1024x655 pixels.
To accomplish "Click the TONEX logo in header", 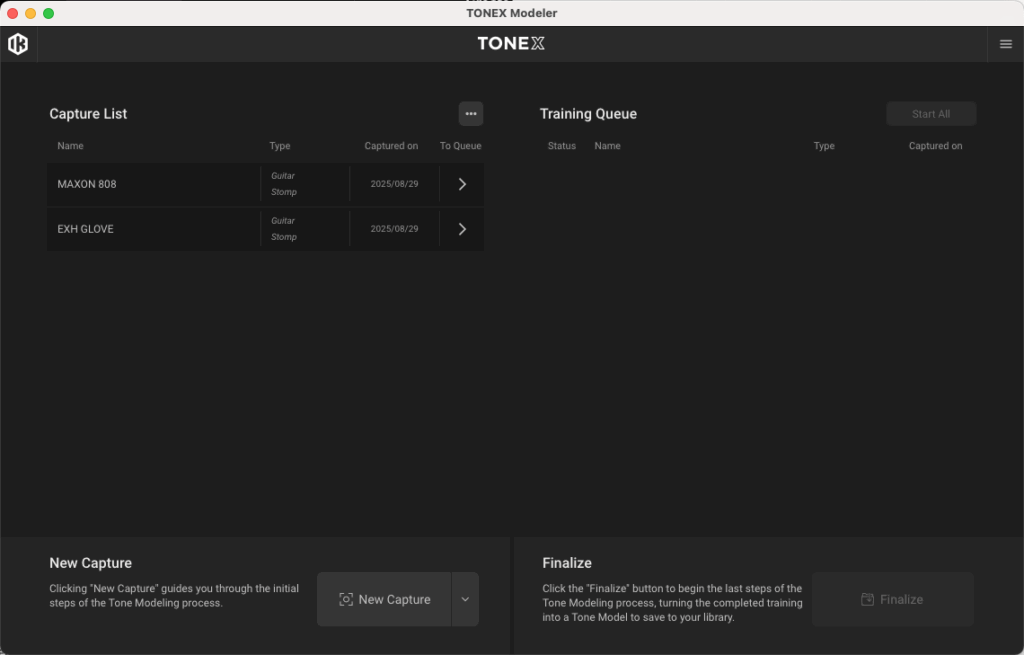I will point(511,44).
